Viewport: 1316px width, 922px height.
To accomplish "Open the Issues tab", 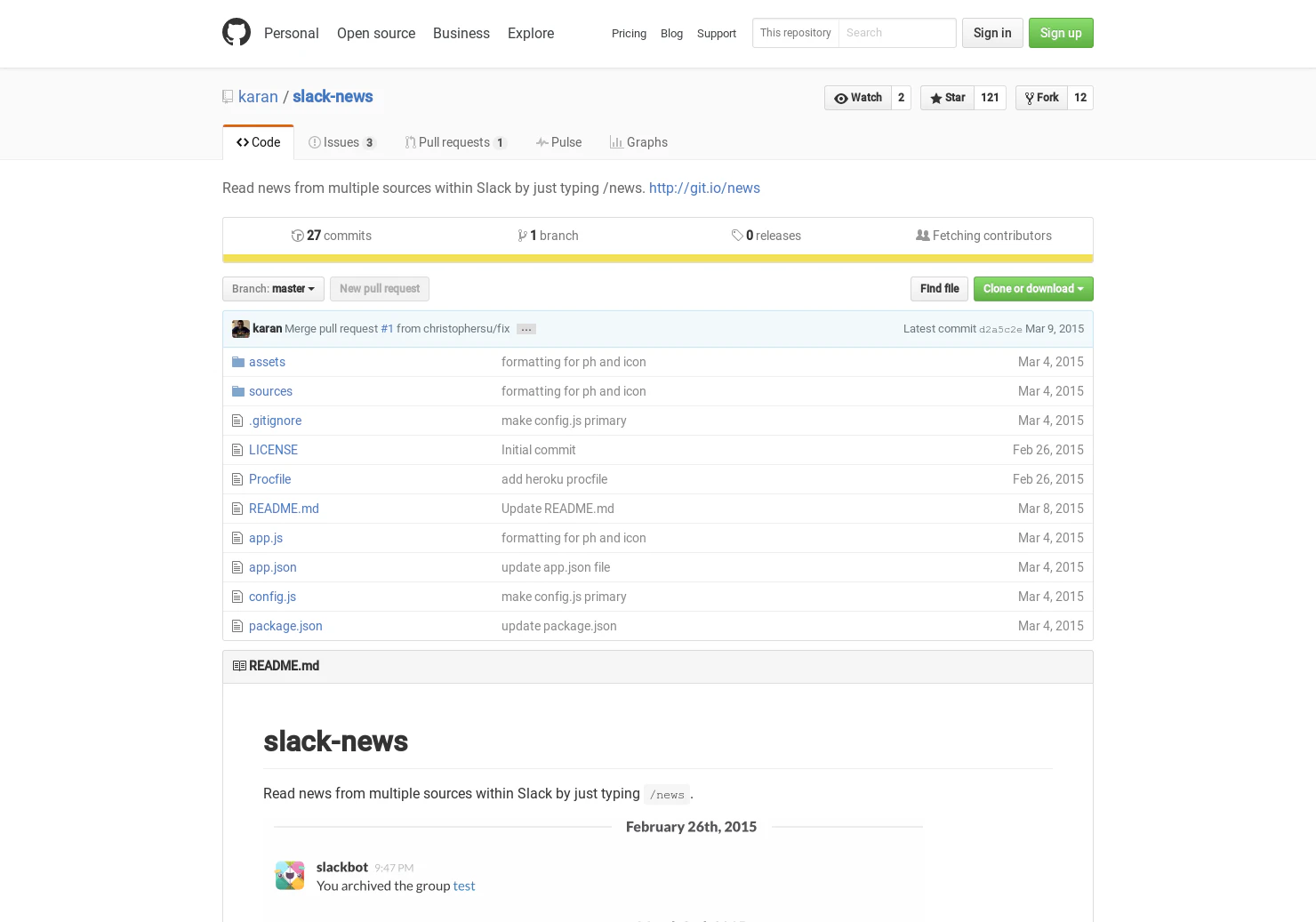I will click(x=342, y=142).
